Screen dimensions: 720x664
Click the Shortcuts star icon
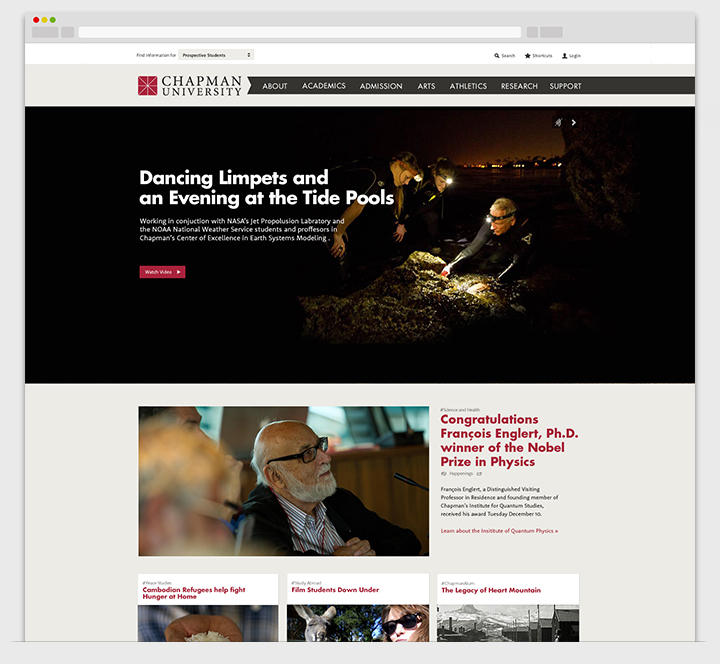click(x=528, y=56)
